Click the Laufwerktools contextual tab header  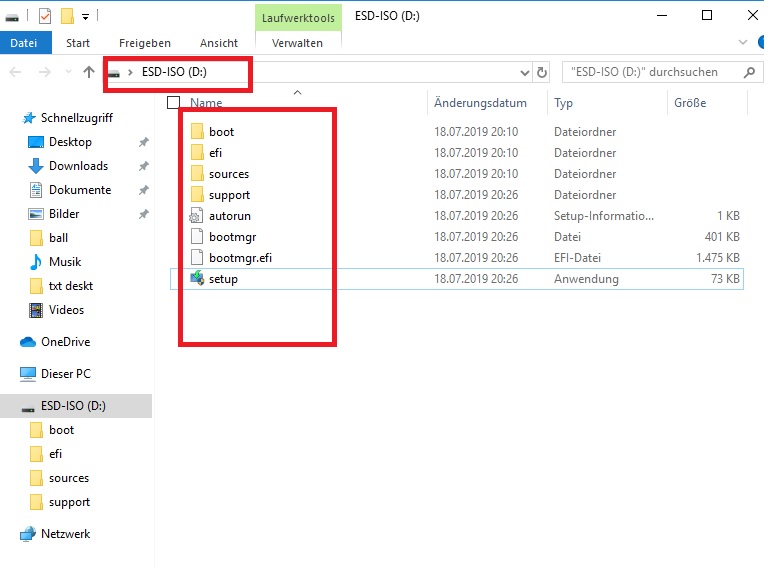[298, 18]
